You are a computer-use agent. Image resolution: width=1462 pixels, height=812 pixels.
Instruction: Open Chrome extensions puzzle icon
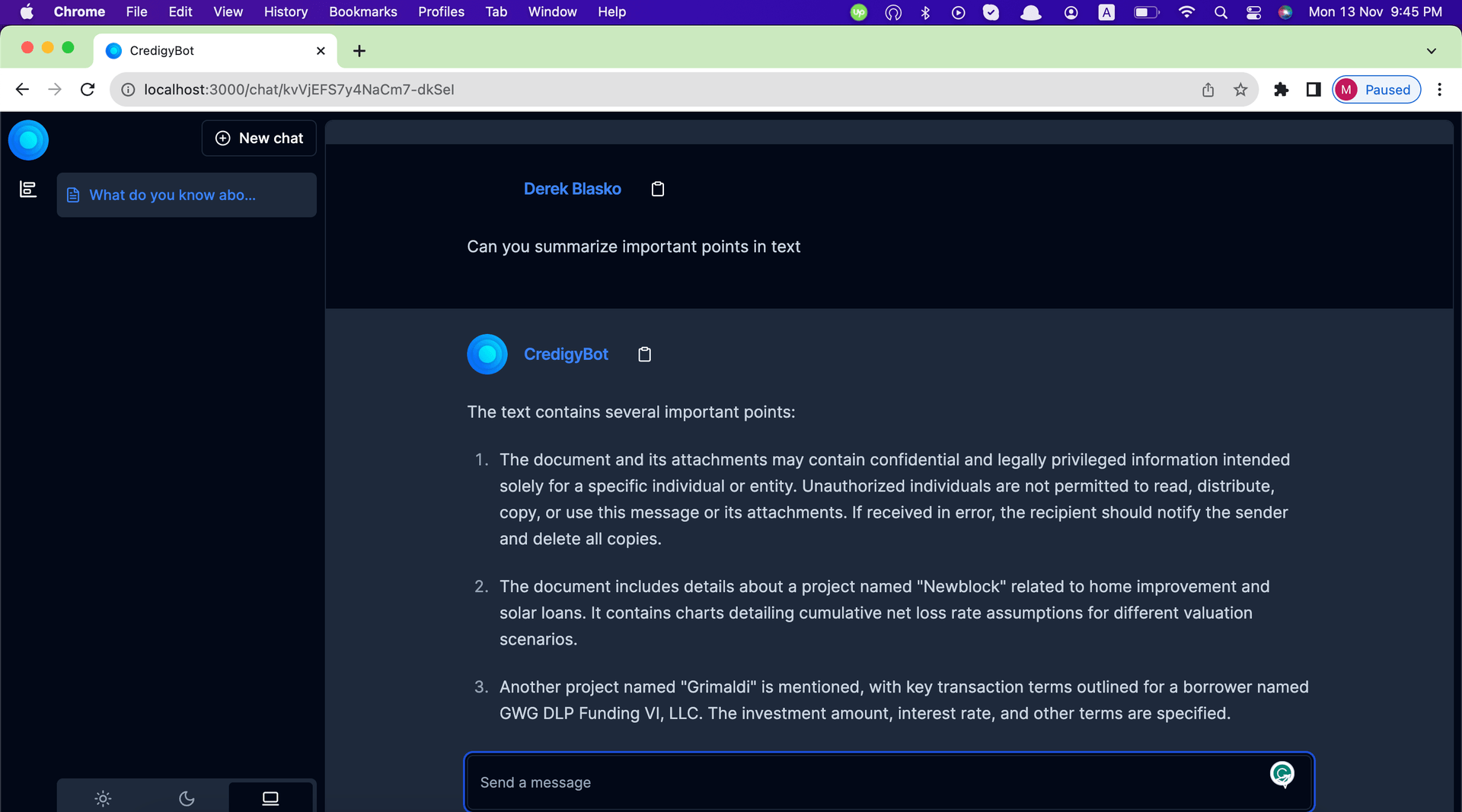[1282, 90]
